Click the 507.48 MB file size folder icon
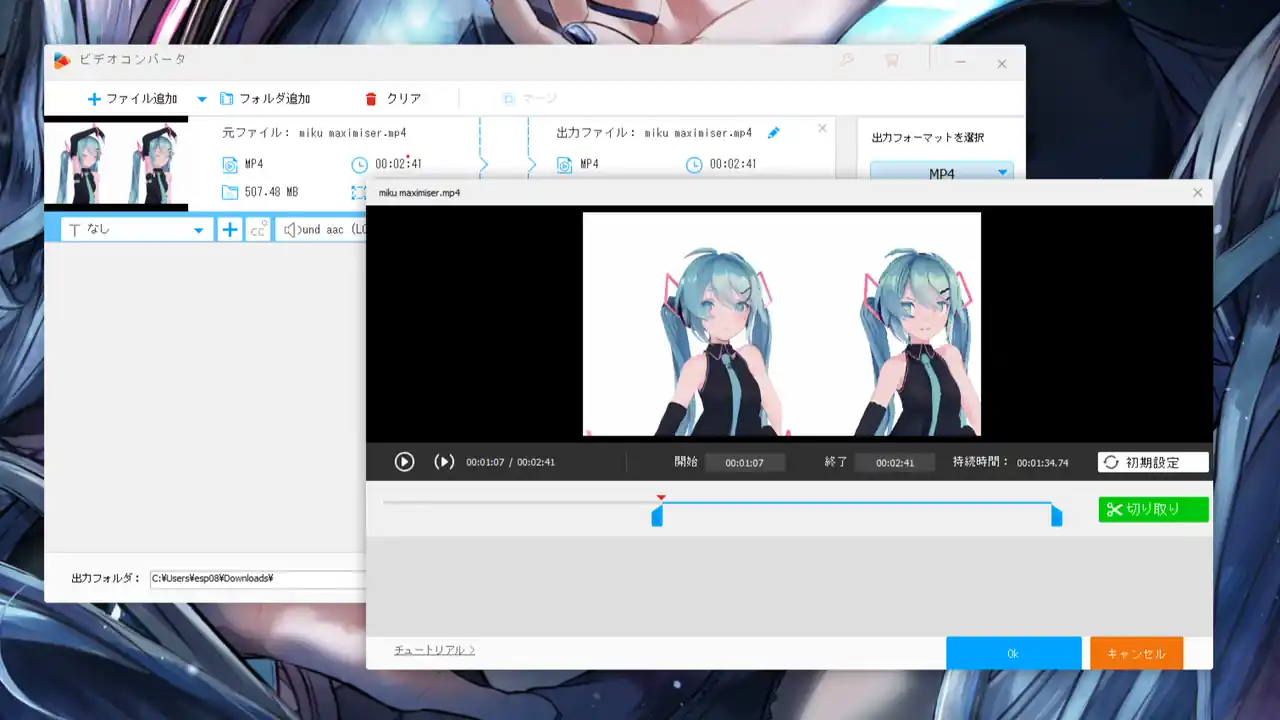1280x720 pixels. click(x=229, y=192)
